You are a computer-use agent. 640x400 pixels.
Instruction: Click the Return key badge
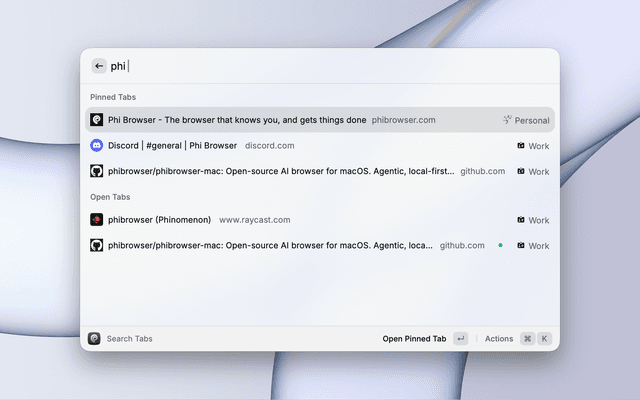461,339
